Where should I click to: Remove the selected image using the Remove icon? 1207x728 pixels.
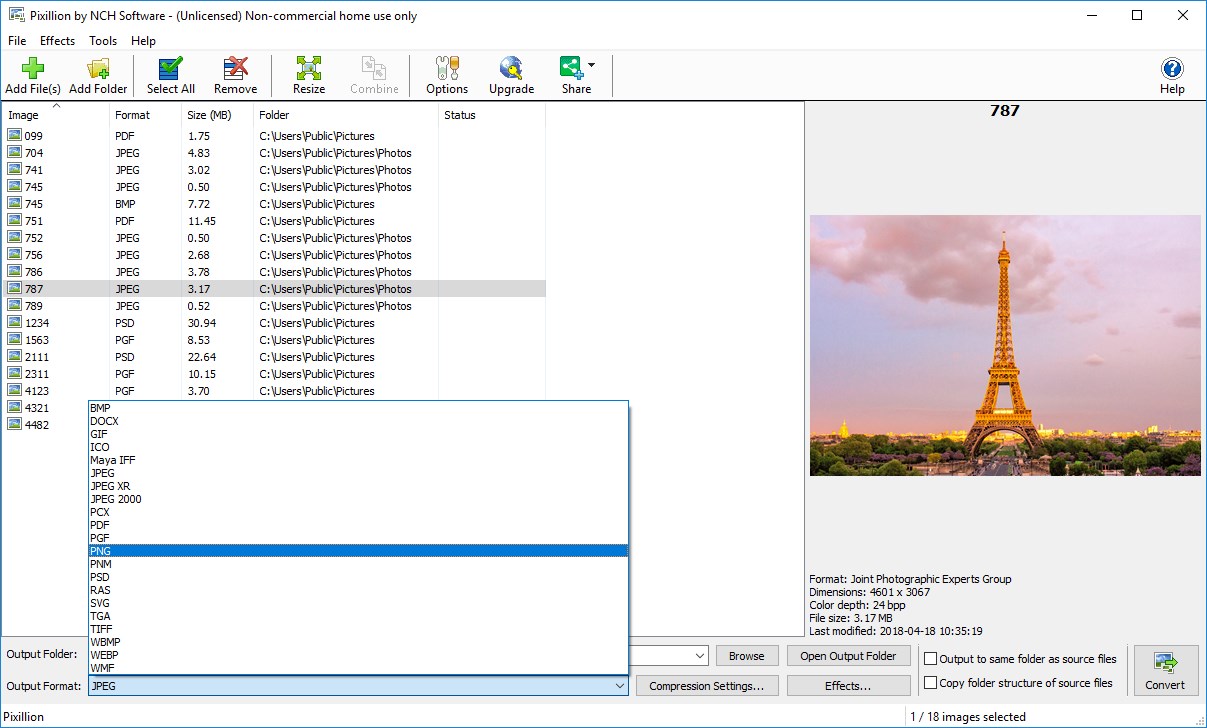pyautogui.click(x=235, y=70)
